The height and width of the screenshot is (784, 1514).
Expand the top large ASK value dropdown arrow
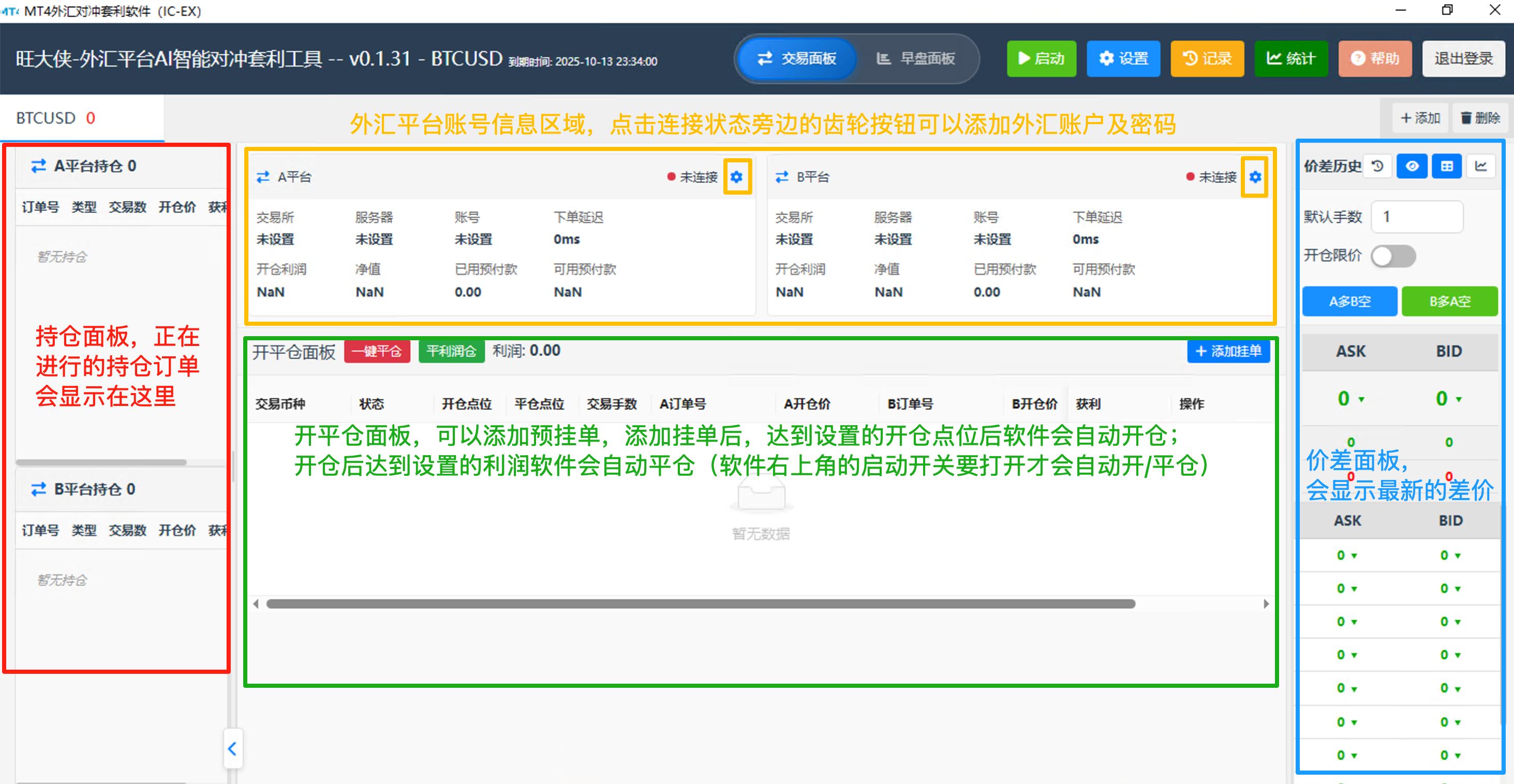click(1361, 399)
